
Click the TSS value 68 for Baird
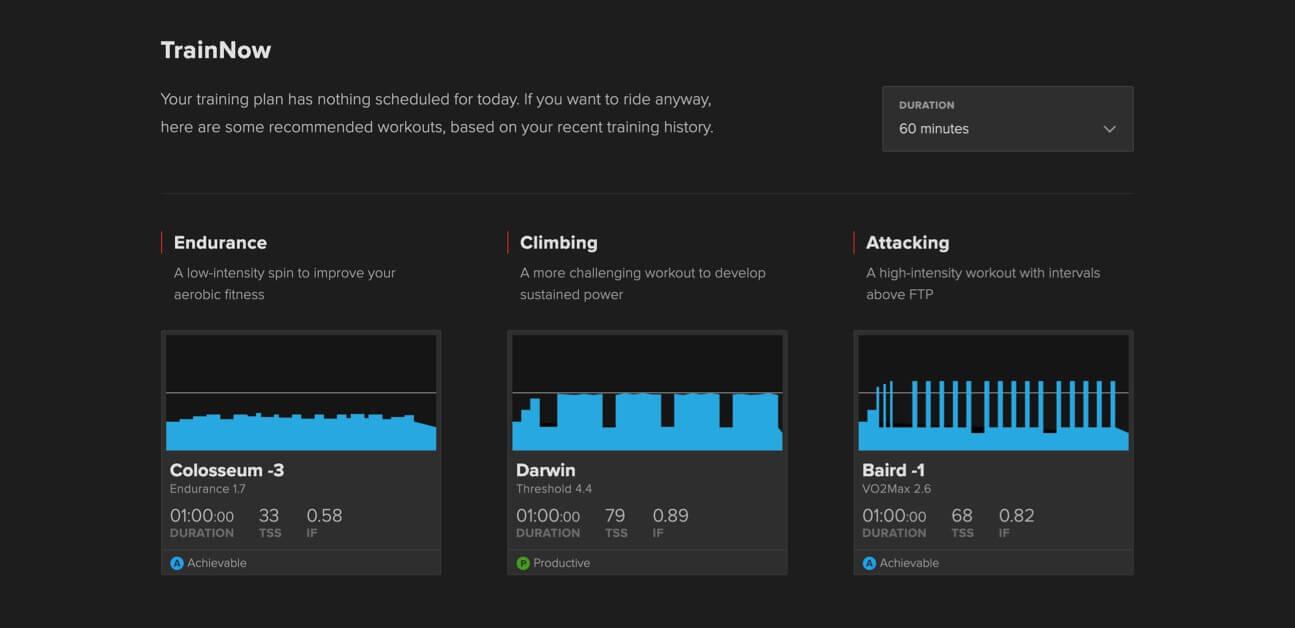pos(962,516)
